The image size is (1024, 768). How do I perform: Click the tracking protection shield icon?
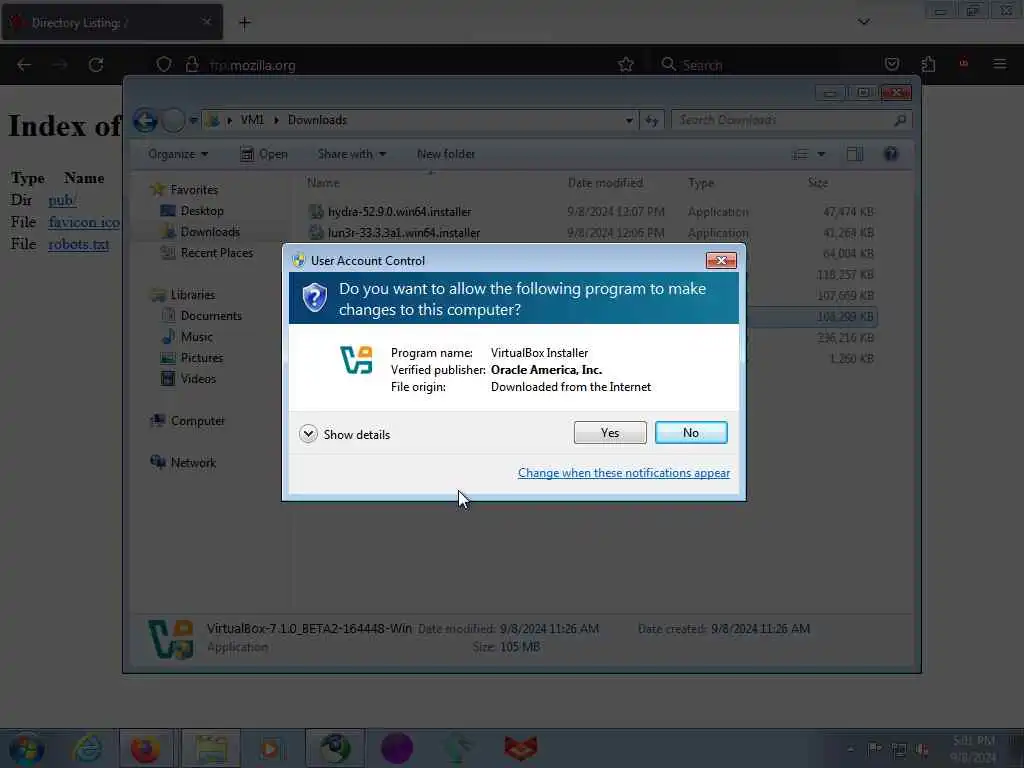click(164, 65)
